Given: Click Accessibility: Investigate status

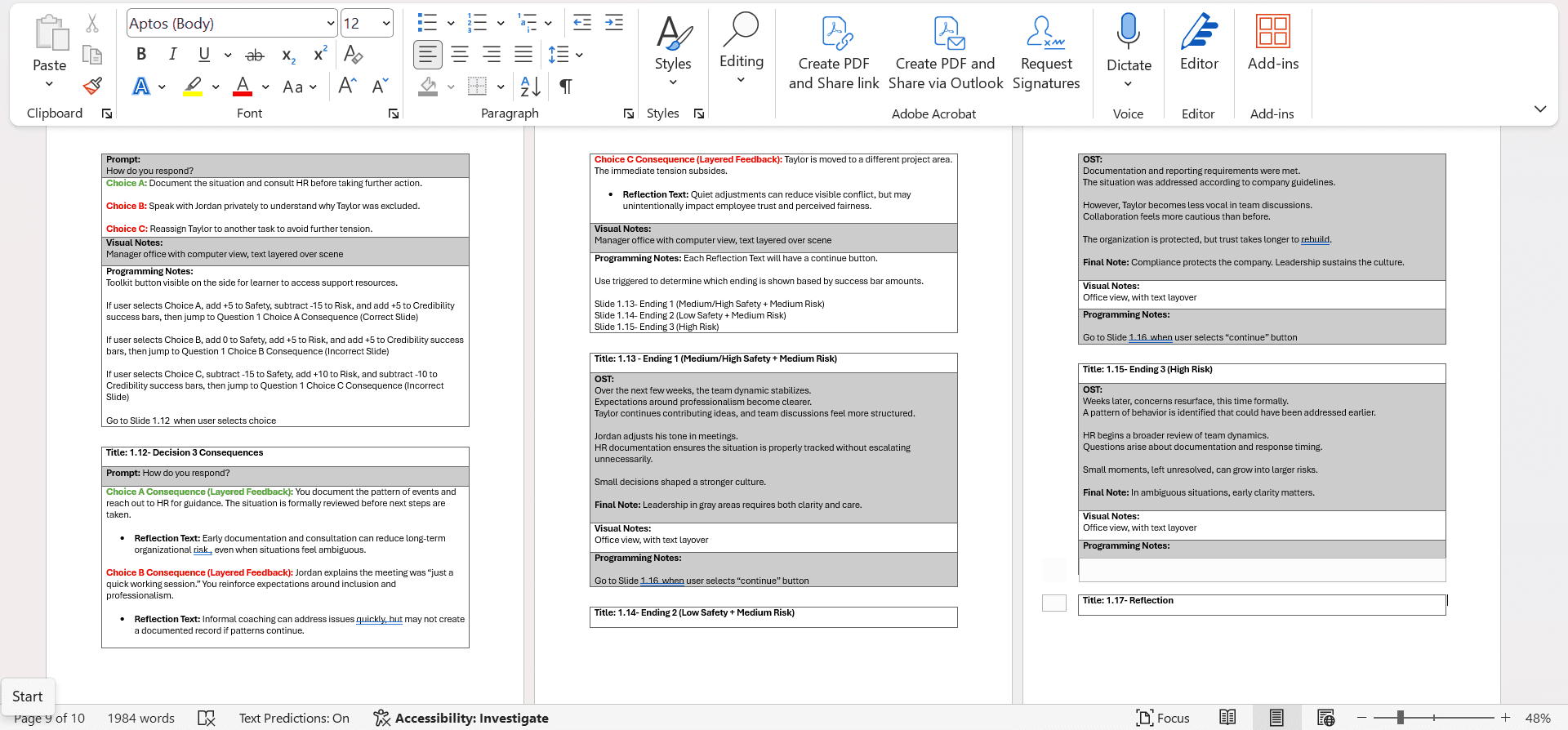Looking at the screenshot, I should pos(461,718).
